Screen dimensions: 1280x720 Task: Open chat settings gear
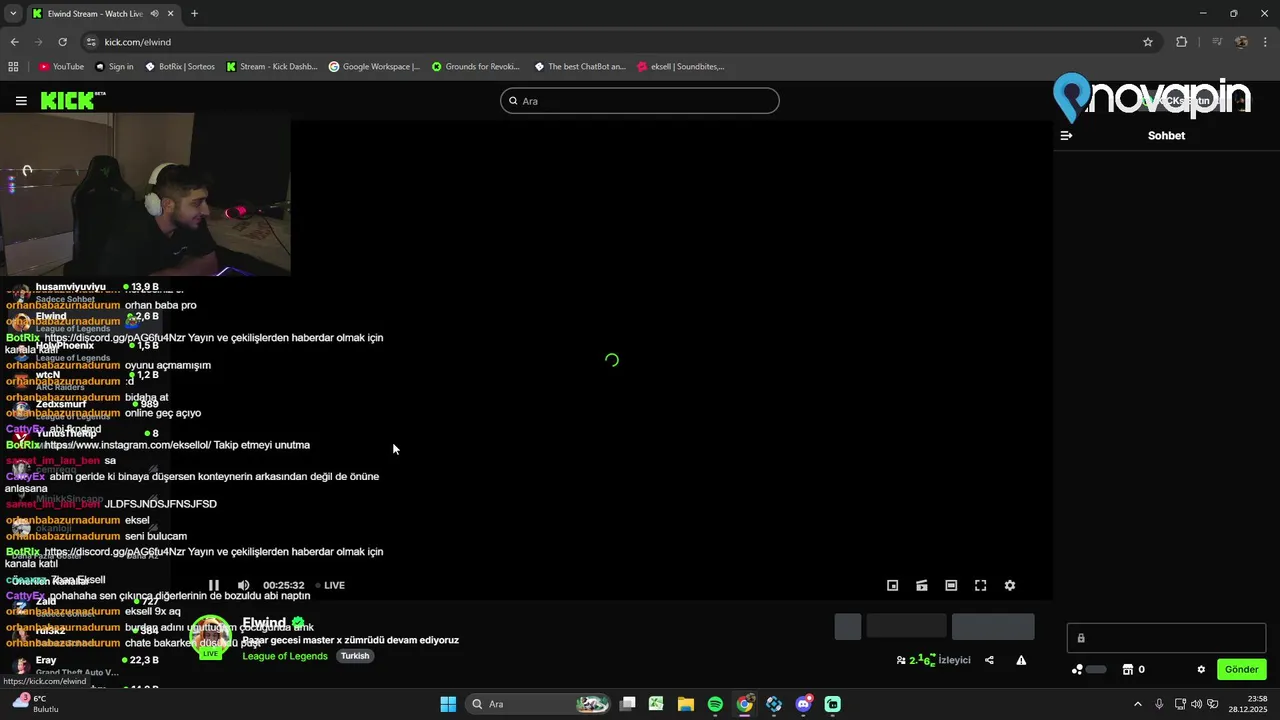[x=1201, y=670]
